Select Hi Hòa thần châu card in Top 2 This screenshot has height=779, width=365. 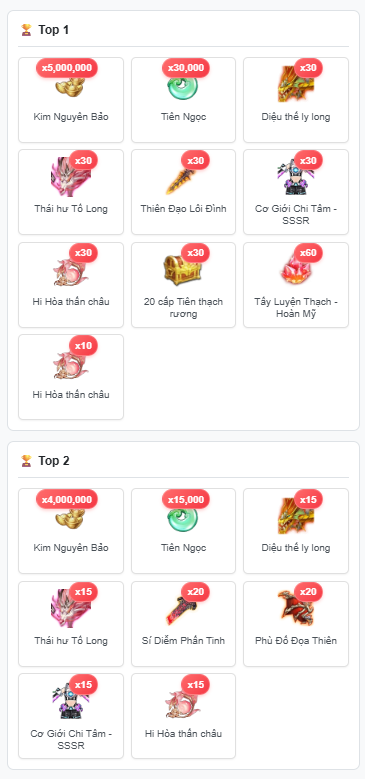(183, 716)
